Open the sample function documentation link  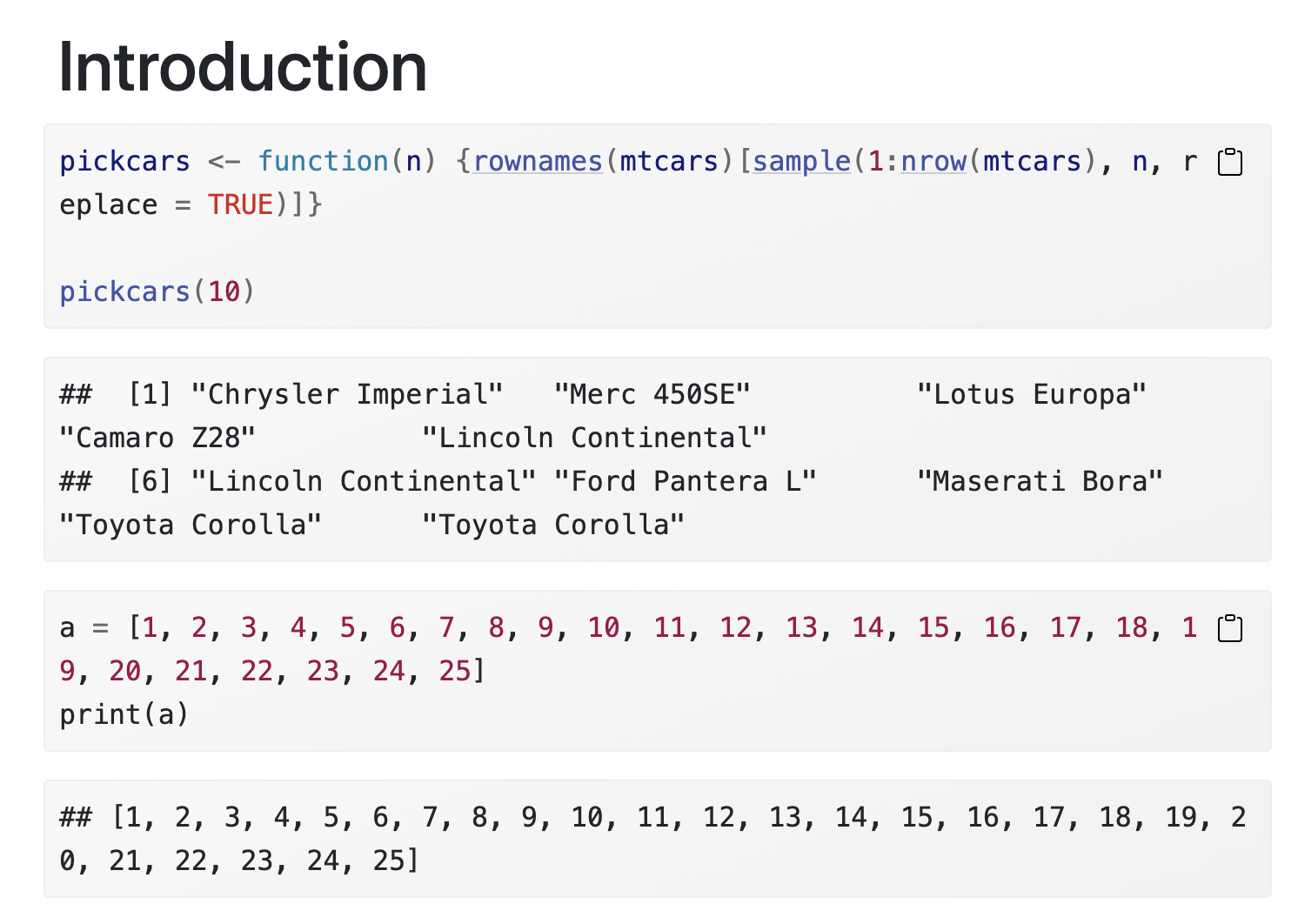coord(801,161)
